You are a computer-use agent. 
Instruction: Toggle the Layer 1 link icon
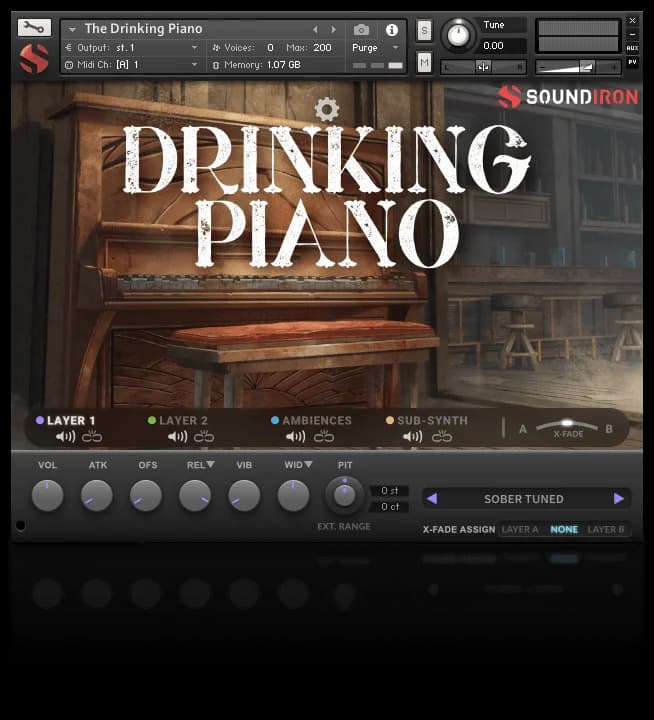92,436
